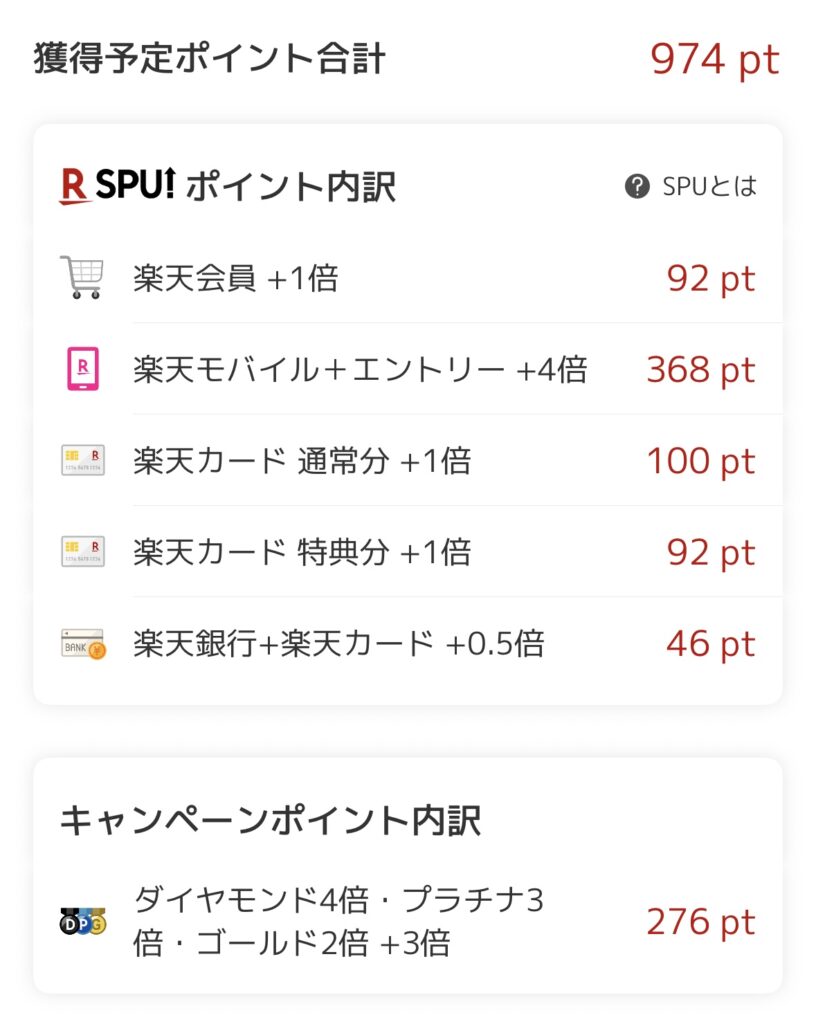The width and height of the screenshot is (816, 1024).
Task: Click the ダイヤモンド4倍 campaign description text
Action: [x=338, y=921]
